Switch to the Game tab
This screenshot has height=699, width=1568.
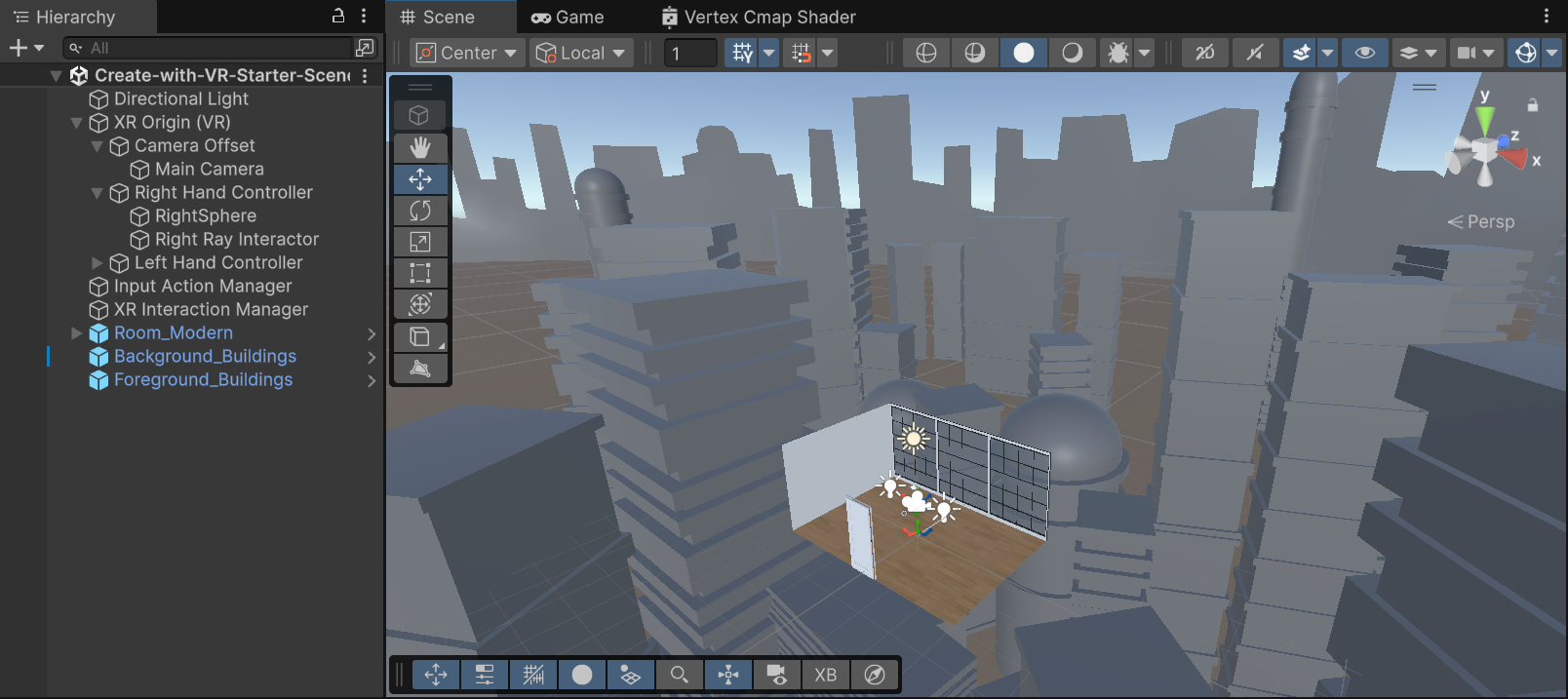568,18
